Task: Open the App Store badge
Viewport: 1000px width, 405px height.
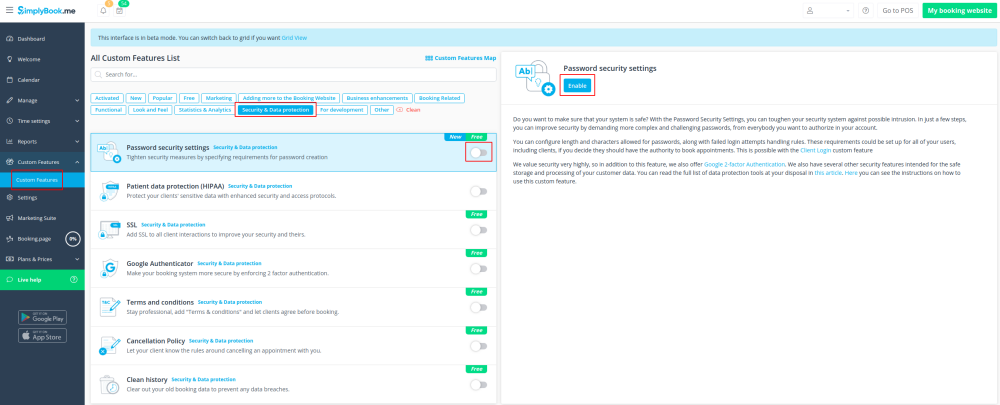Action: click(x=42, y=336)
